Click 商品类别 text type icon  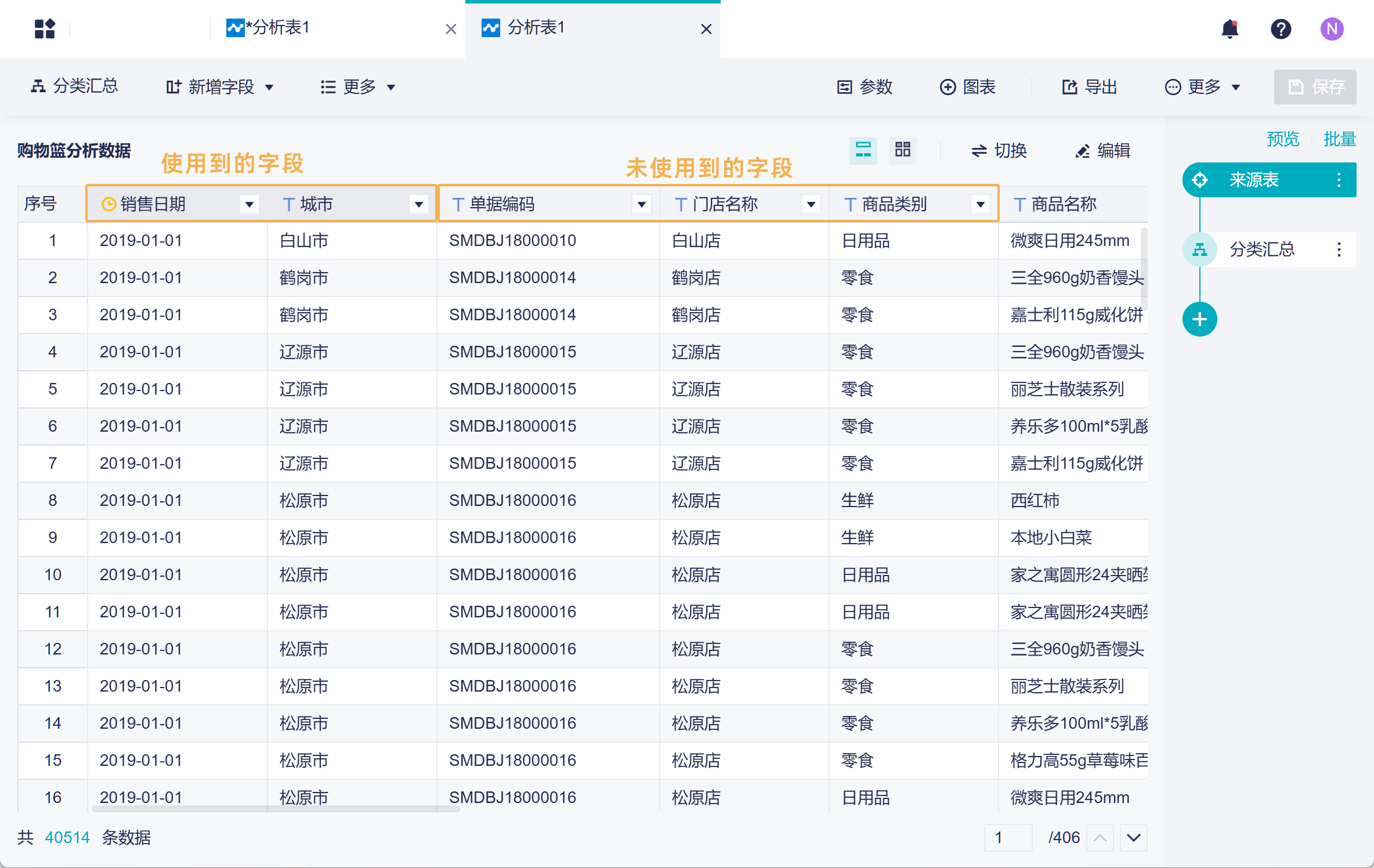point(850,204)
